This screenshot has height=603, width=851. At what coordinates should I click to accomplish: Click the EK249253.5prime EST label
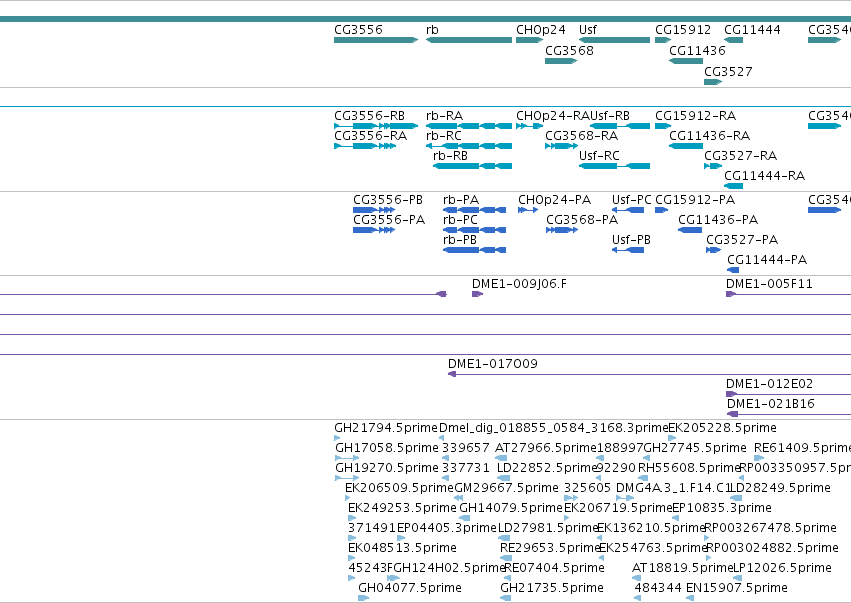tap(402, 508)
